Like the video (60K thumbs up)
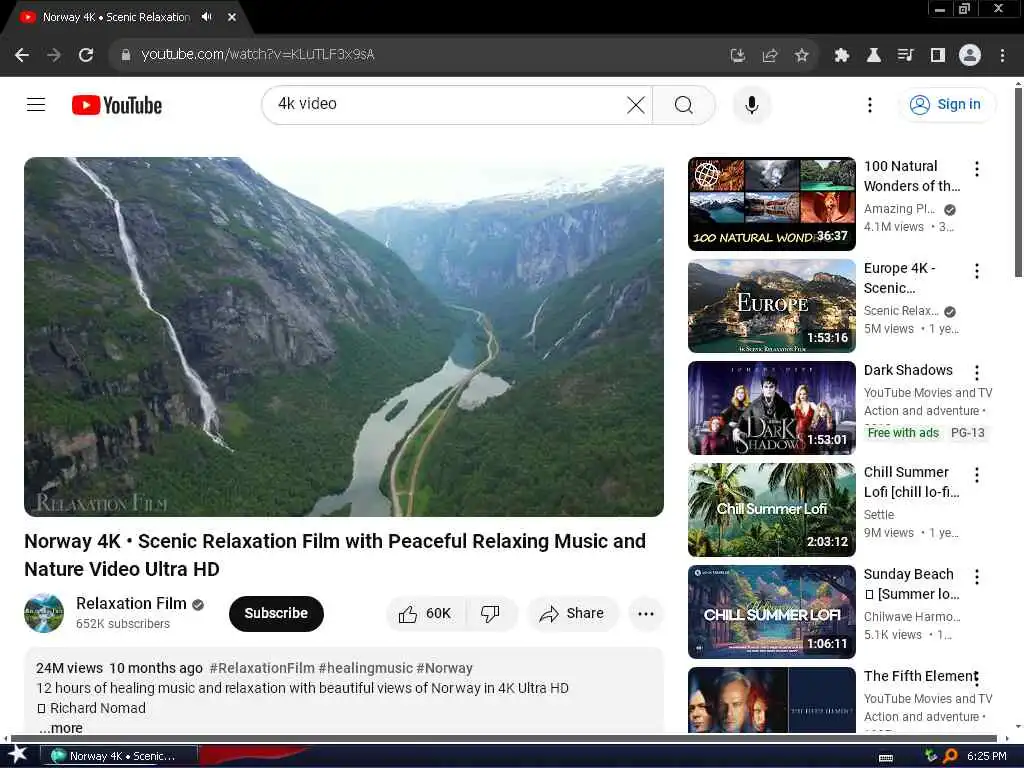Screen dimensions: 1024x768 point(426,613)
